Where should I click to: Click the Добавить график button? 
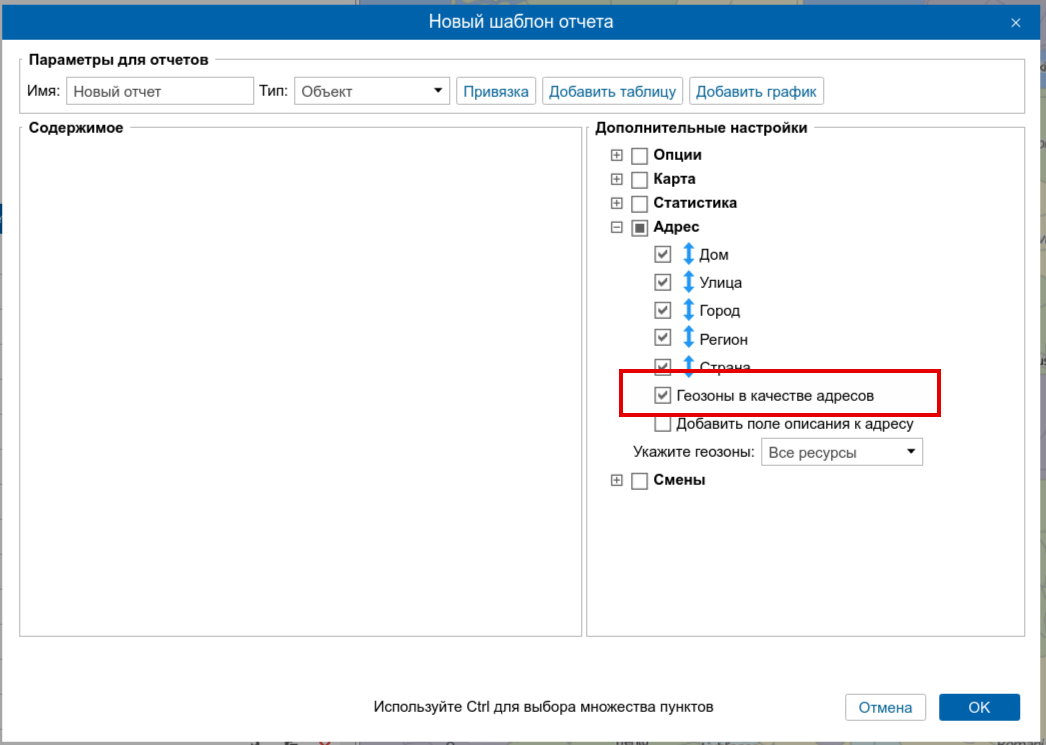756,91
